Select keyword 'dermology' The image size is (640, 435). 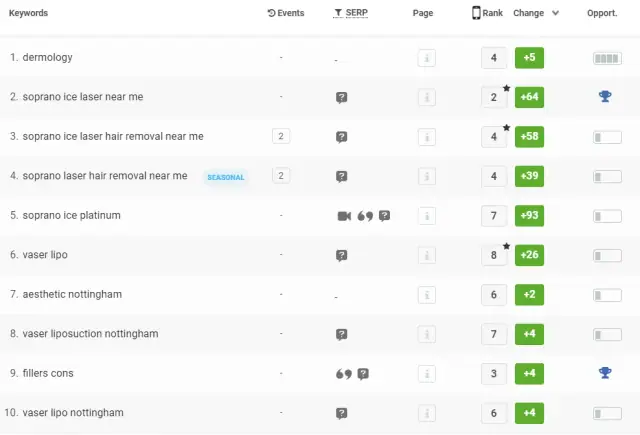click(x=47, y=58)
